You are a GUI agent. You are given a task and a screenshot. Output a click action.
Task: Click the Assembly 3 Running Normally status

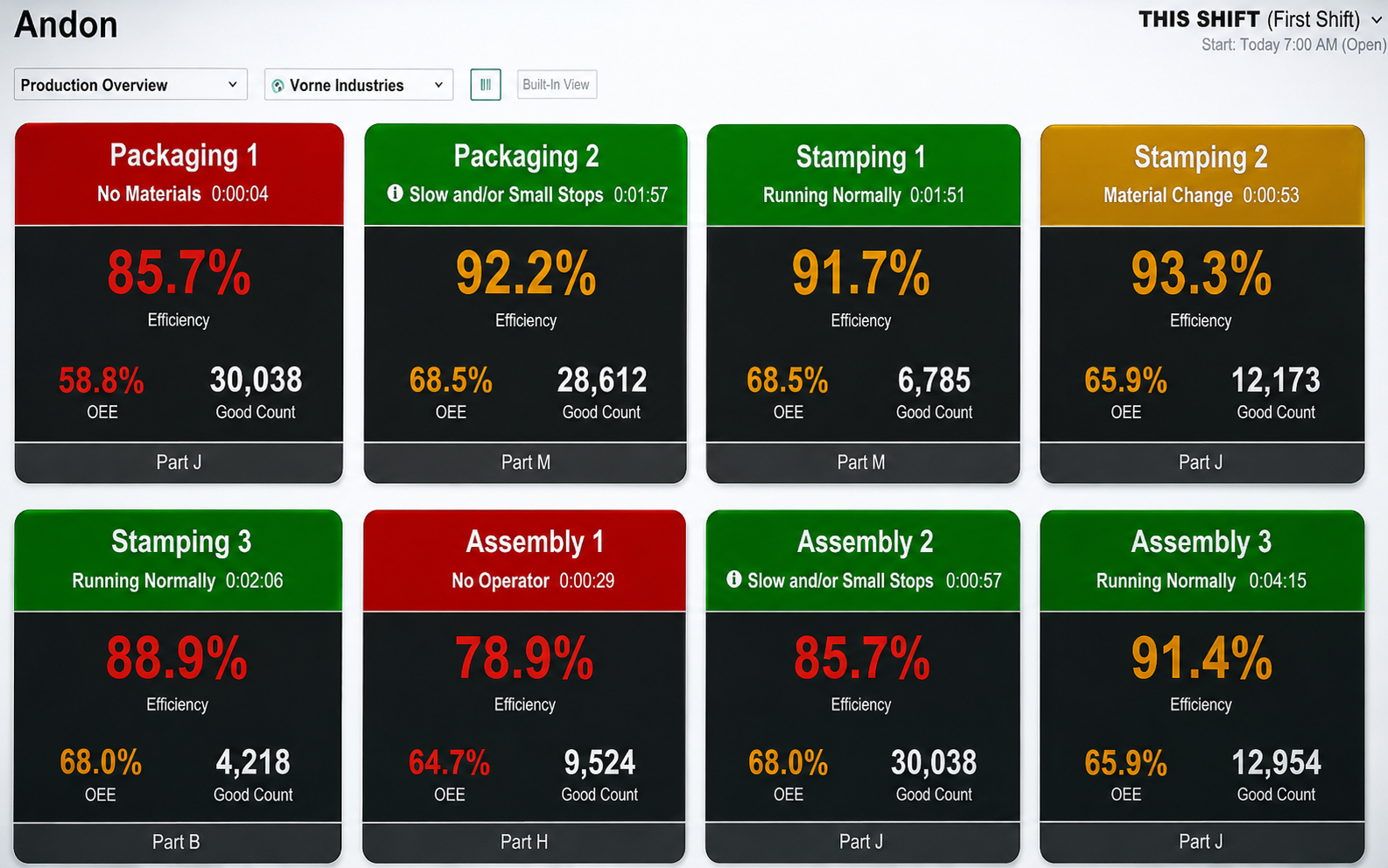[x=1166, y=581]
